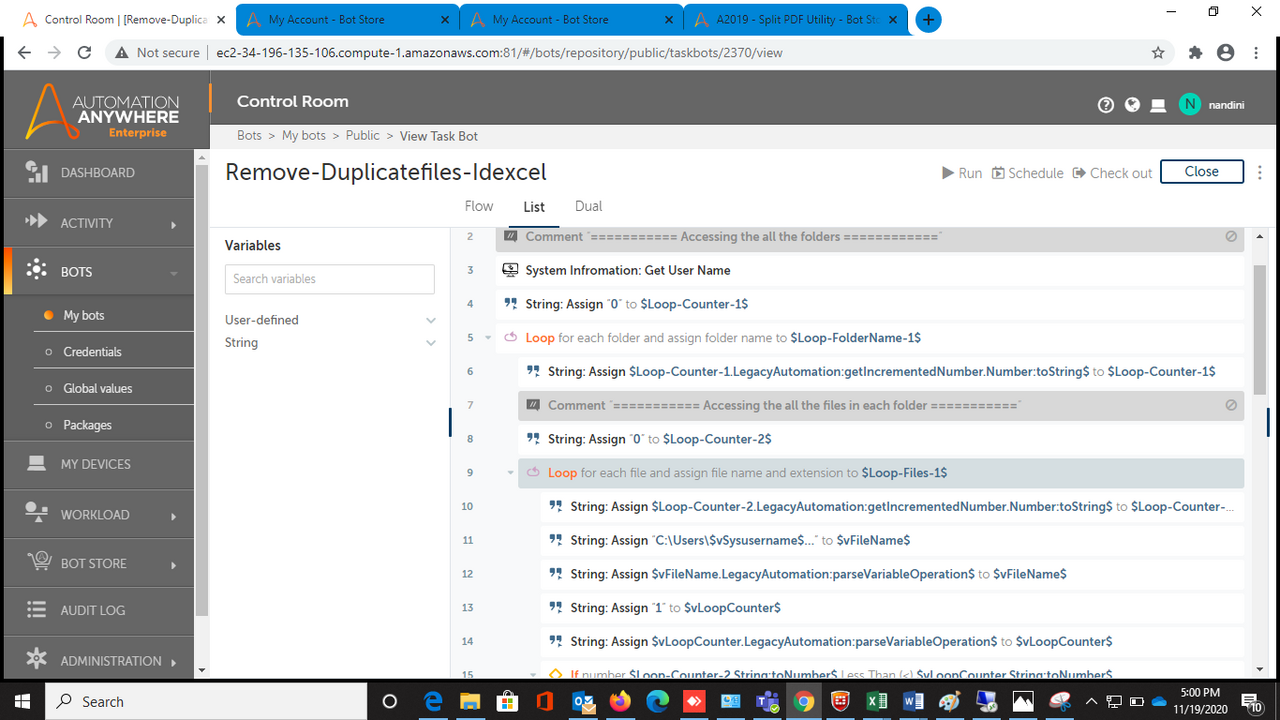Viewport: 1280px width, 720px height.
Task: Select row 4 String Assign Loop-Counter-1
Action: click(870, 304)
